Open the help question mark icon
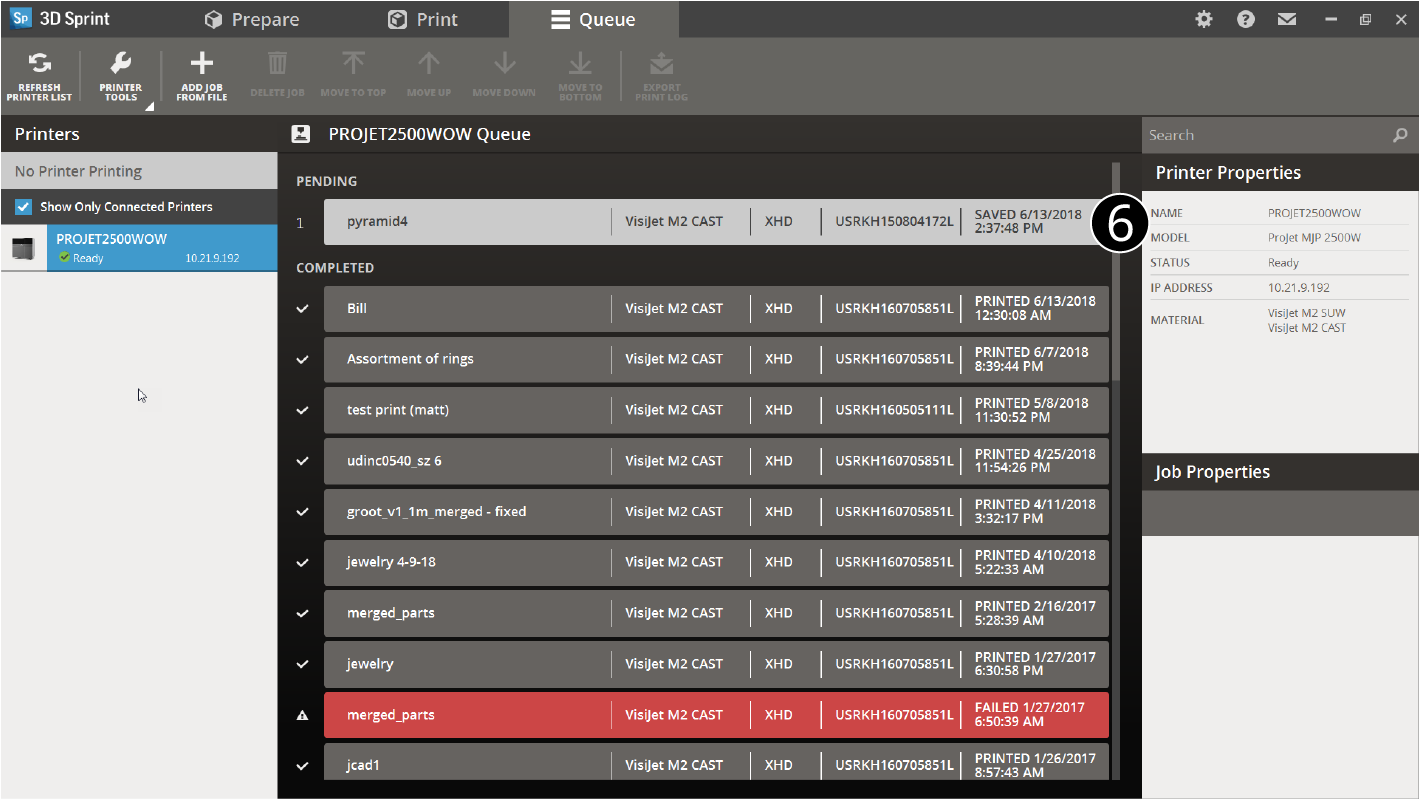The image size is (1419, 799). (x=1245, y=19)
